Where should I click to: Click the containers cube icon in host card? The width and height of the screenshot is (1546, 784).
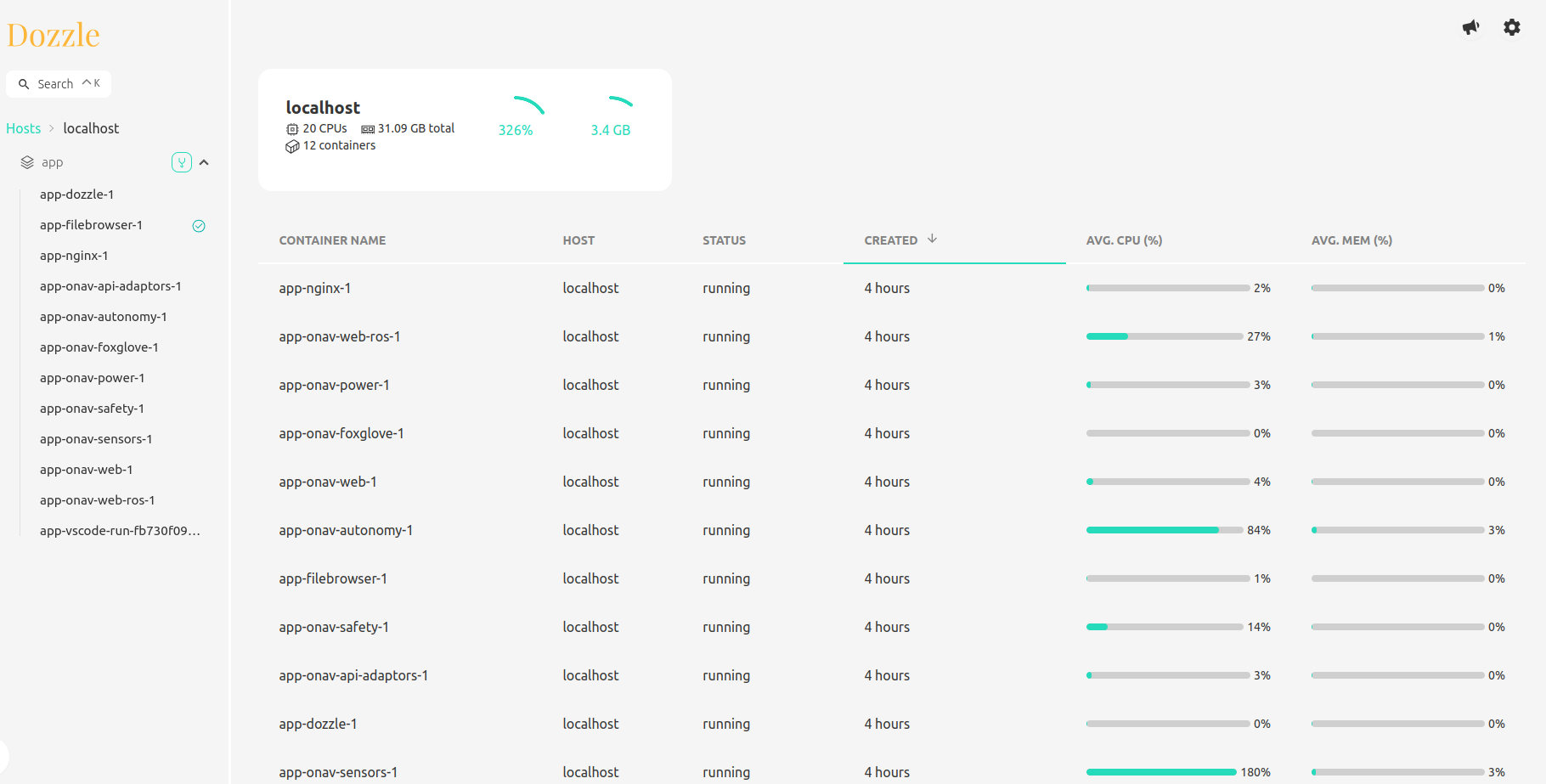click(x=292, y=146)
